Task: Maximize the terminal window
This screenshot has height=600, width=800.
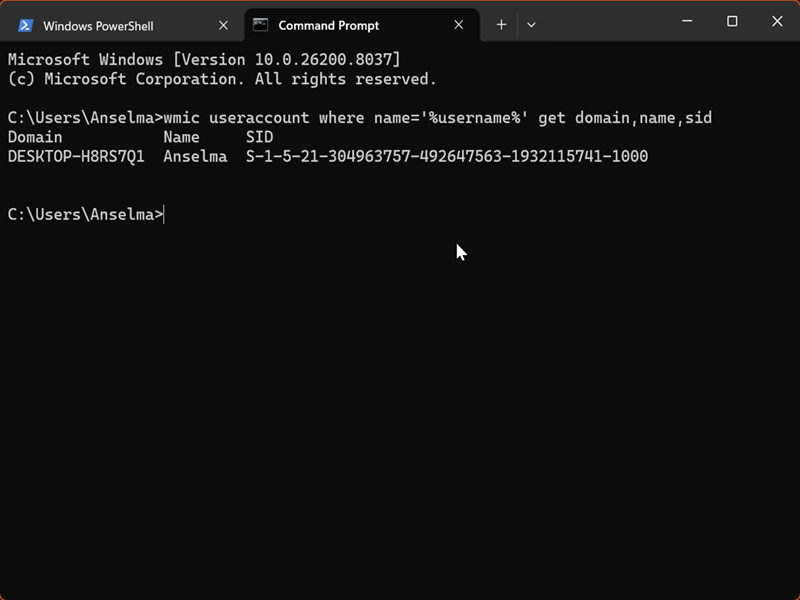Action: tap(732, 21)
